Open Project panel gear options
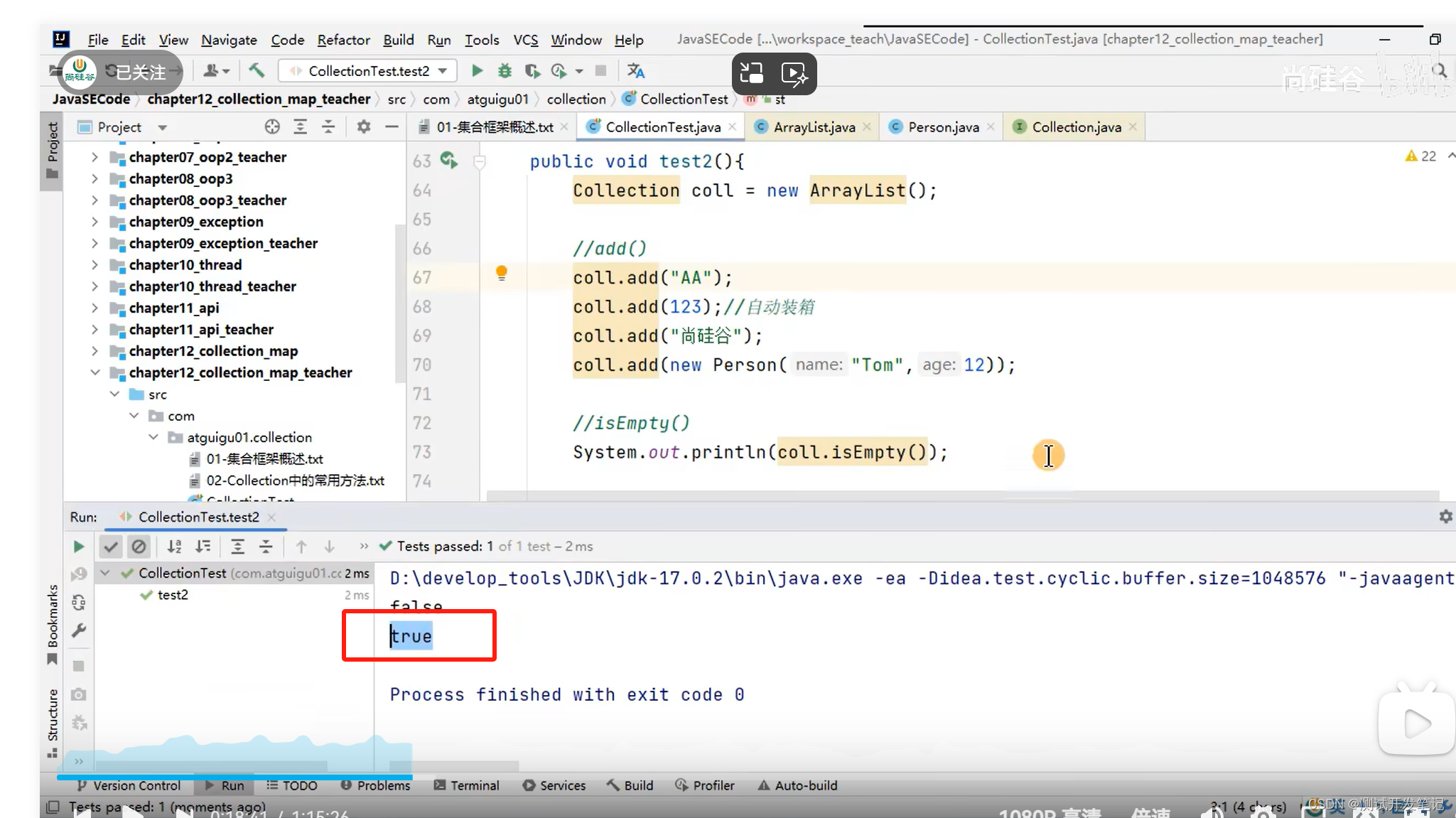Viewport: 1456px width, 818px height. [364, 127]
